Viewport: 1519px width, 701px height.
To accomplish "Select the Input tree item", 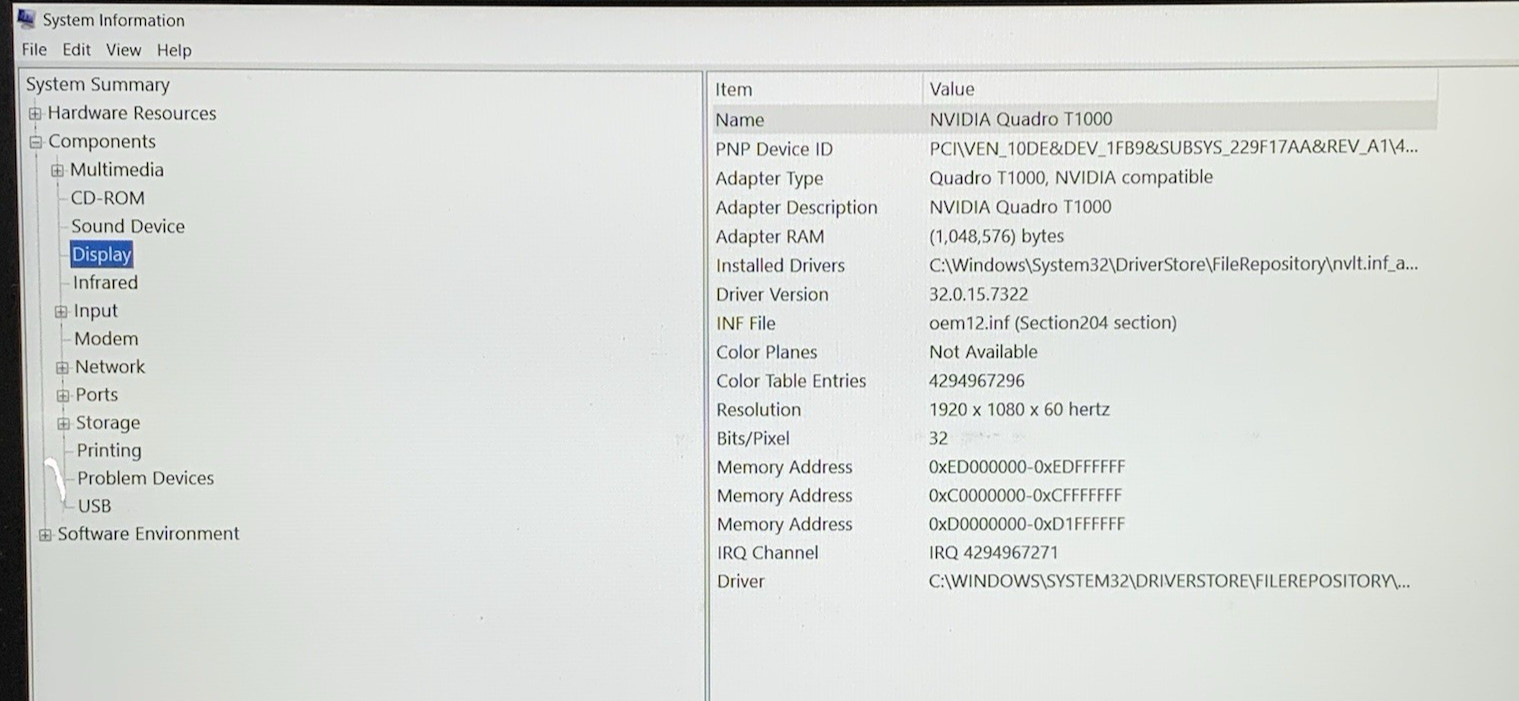I will click(x=96, y=311).
